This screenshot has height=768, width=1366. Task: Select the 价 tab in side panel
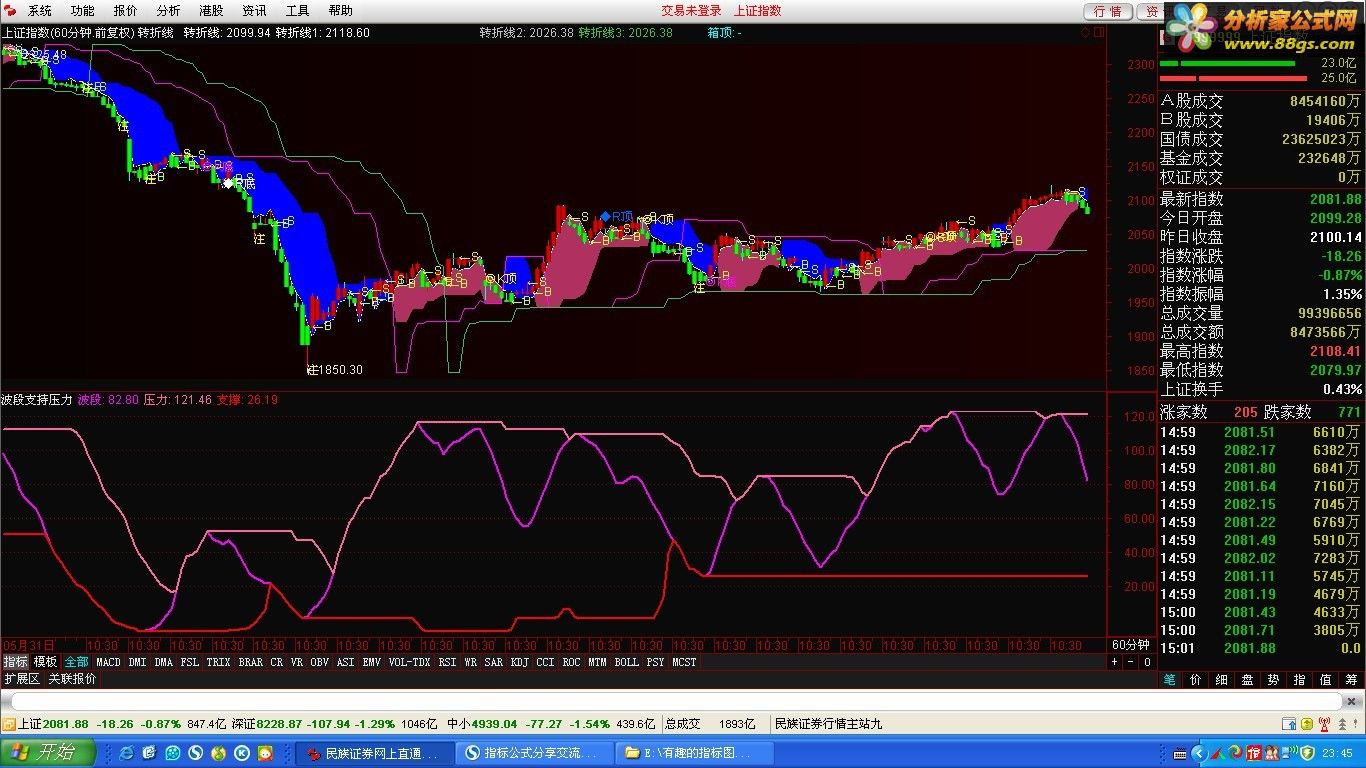click(x=1195, y=680)
